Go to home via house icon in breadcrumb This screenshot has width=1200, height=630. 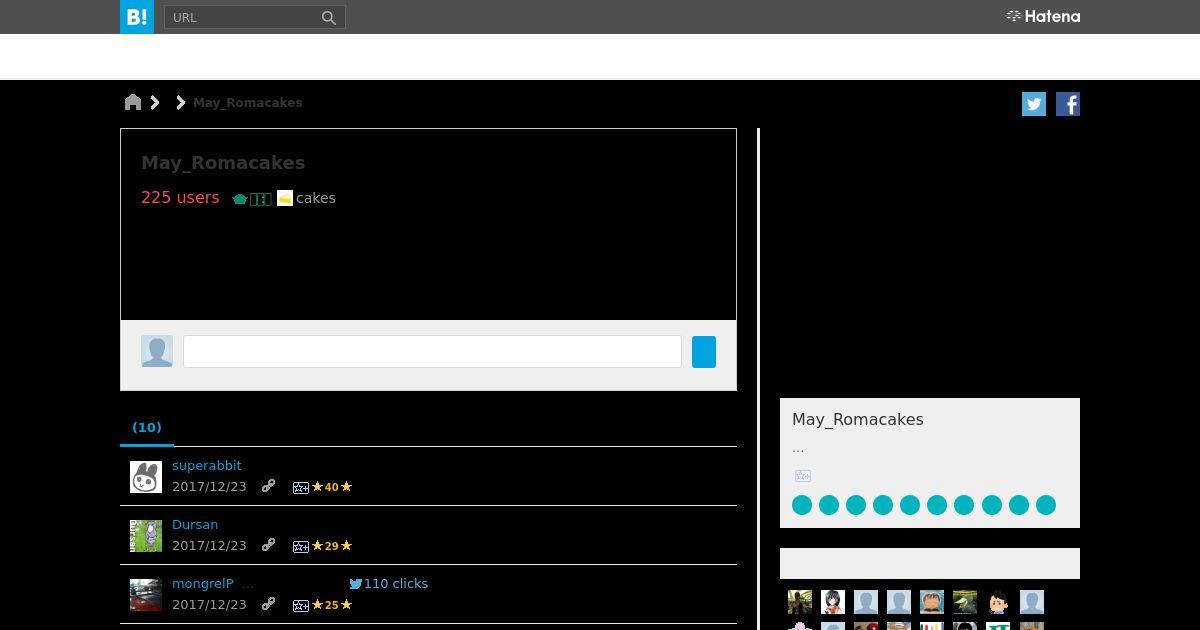(133, 102)
